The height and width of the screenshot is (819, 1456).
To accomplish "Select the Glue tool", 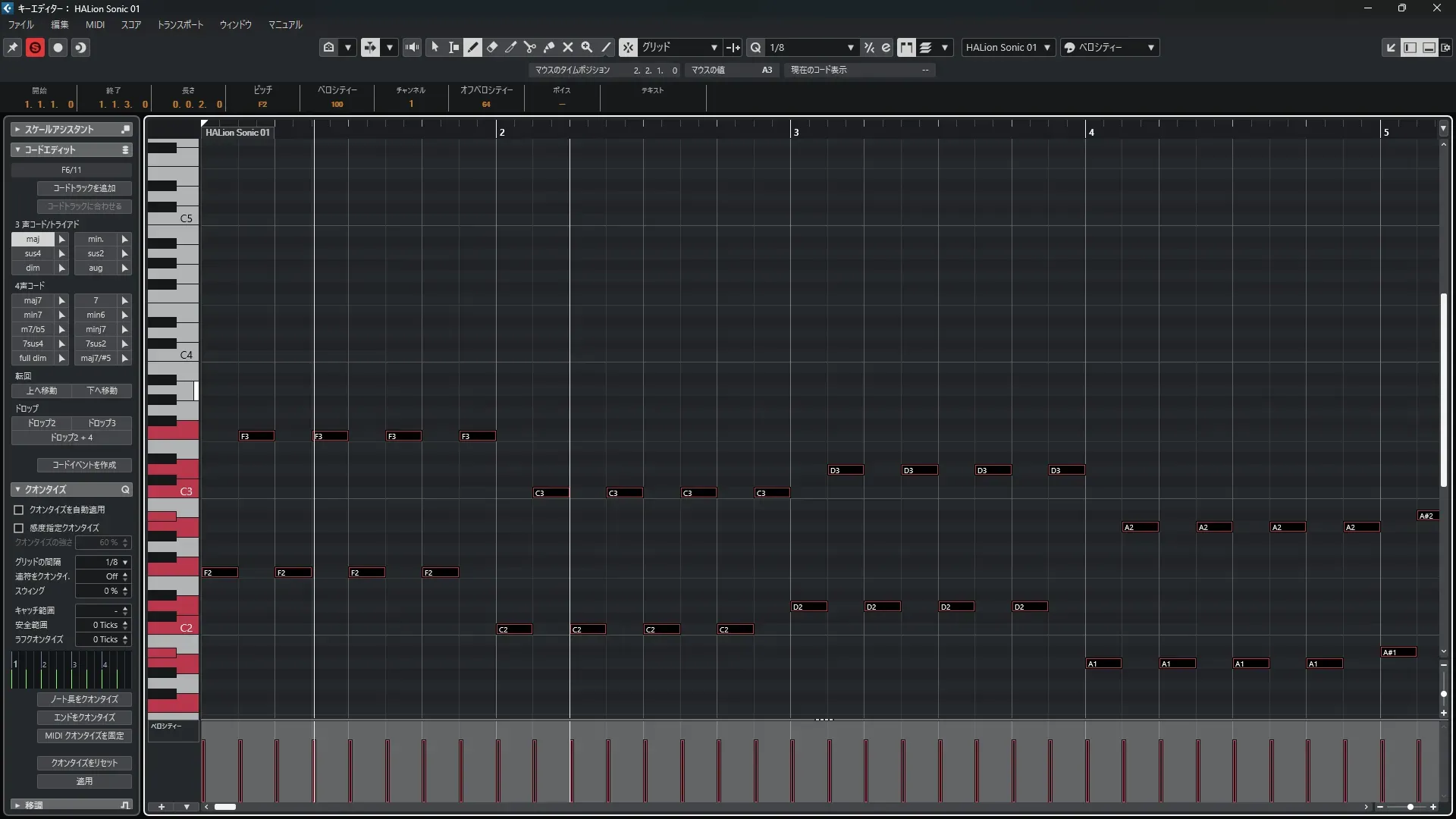I will coord(549,47).
